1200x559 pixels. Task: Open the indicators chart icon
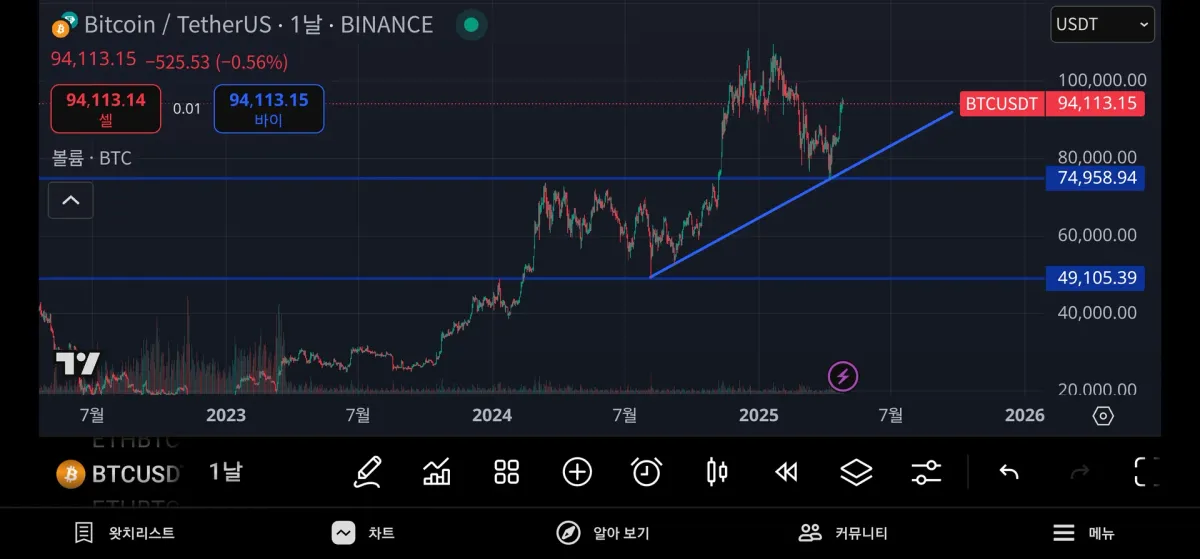[x=437, y=472]
